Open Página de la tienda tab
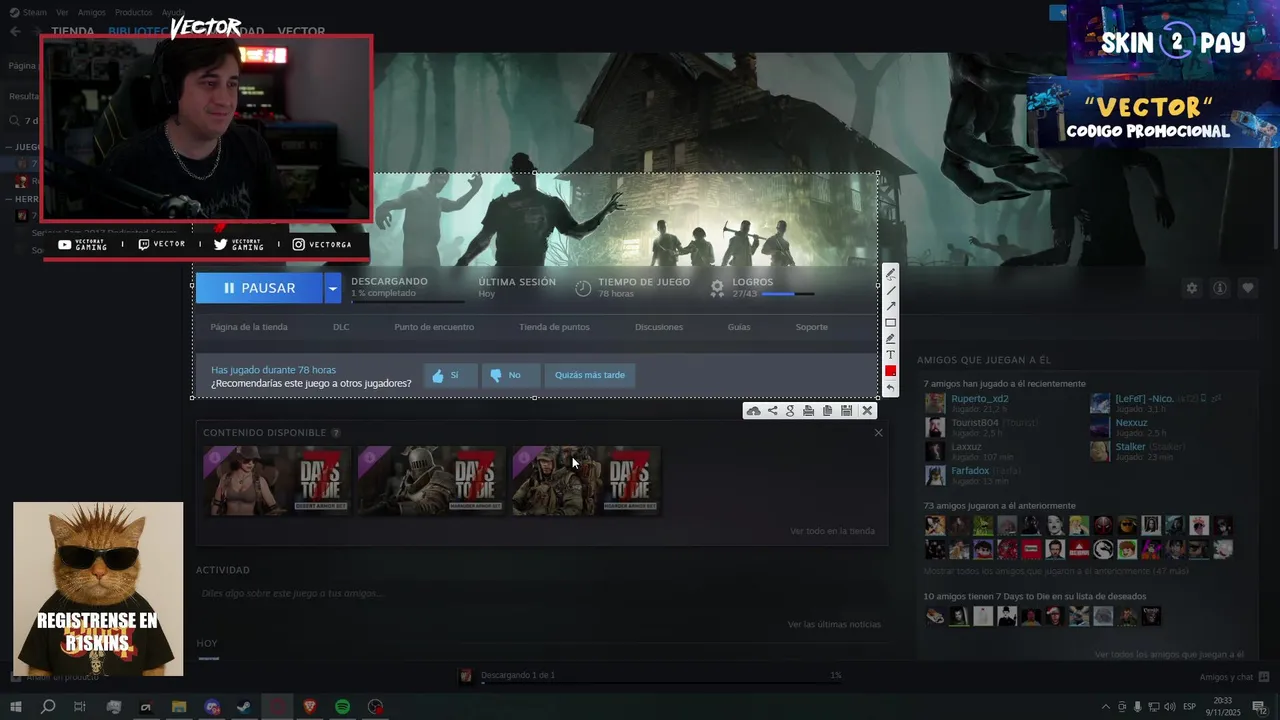The image size is (1280, 720). (249, 327)
